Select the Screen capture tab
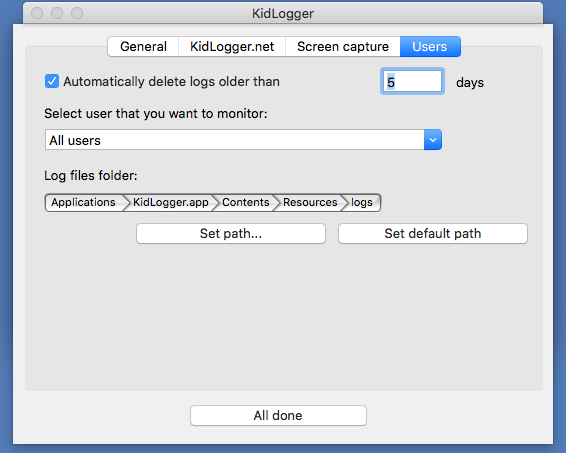The width and height of the screenshot is (566, 453). [343, 47]
